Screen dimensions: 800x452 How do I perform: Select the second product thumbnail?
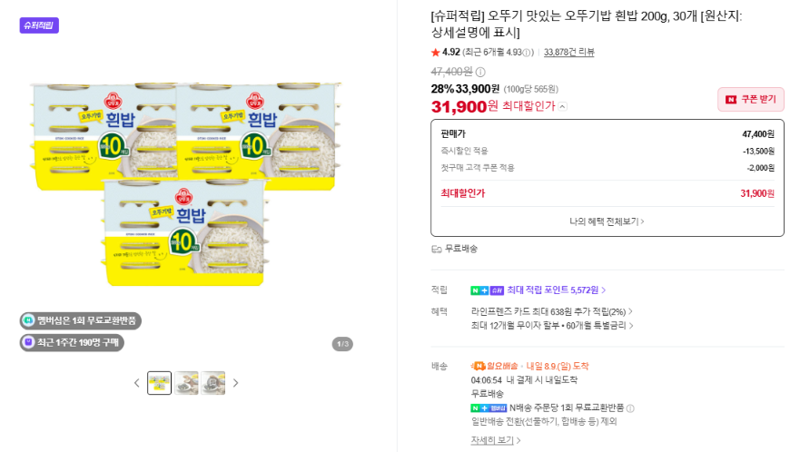pyautogui.click(x=186, y=383)
